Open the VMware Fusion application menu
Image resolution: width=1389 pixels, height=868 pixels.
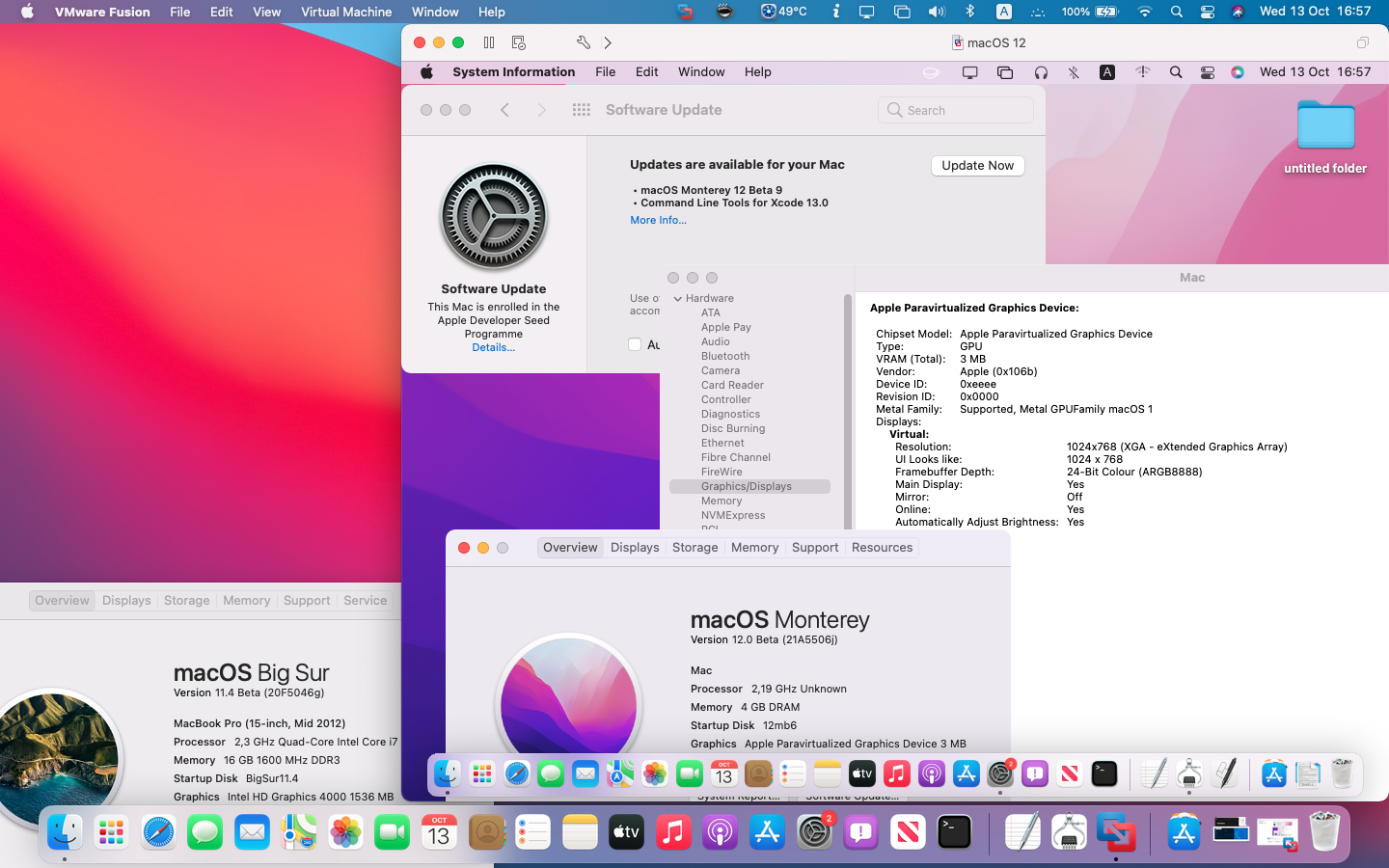coord(102,12)
